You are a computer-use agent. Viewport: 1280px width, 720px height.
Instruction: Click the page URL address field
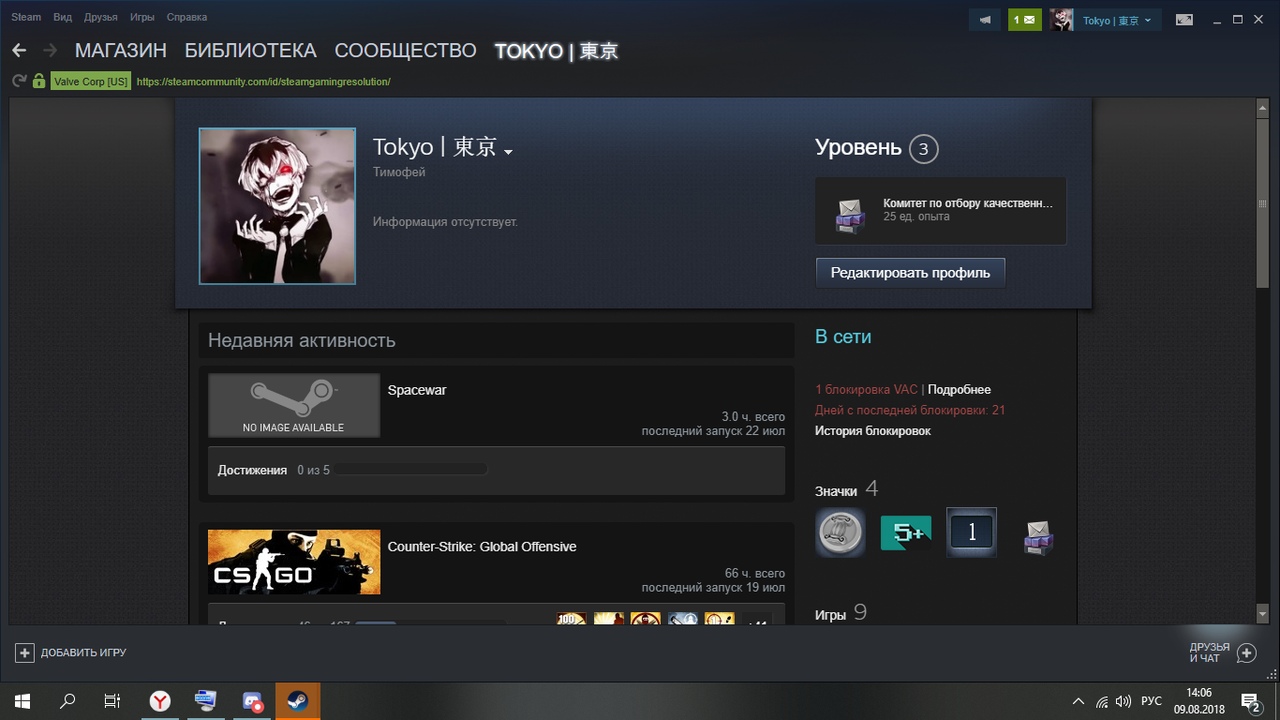263,81
